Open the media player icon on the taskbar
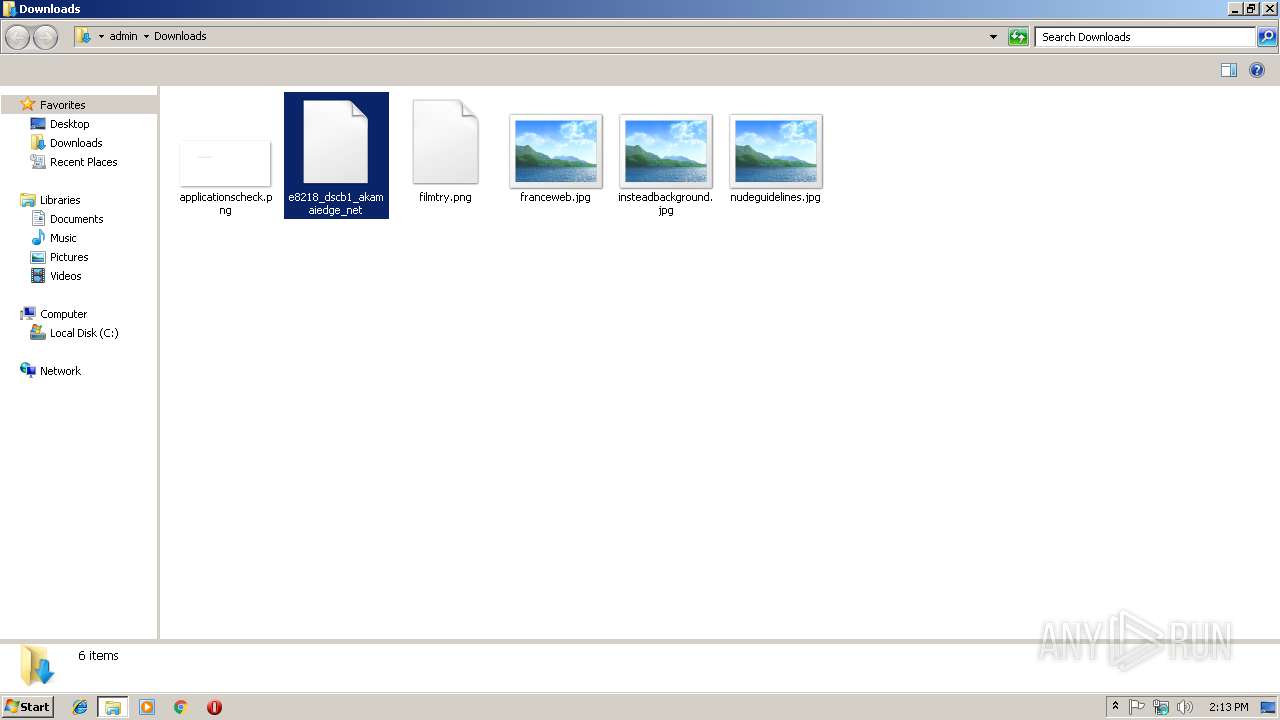Screen dimensions: 1280x720 (147, 707)
